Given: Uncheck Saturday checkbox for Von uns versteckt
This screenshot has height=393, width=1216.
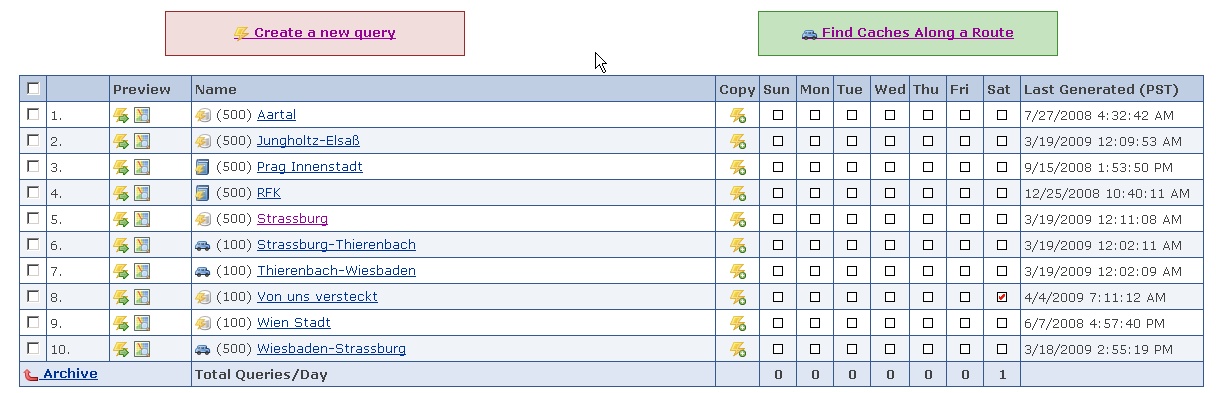Looking at the screenshot, I should pos(1002,297).
